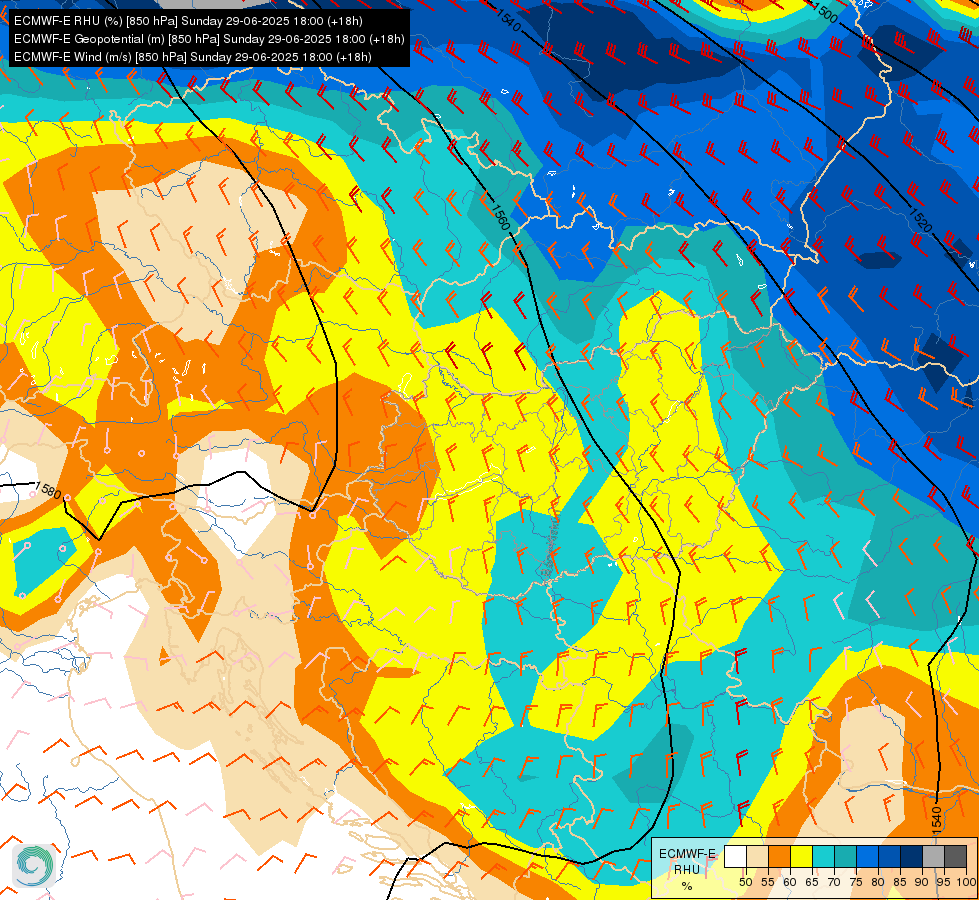Select the light gray legend swatch
The height and width of the screenshot is (900, 979).
click(933, 856)
